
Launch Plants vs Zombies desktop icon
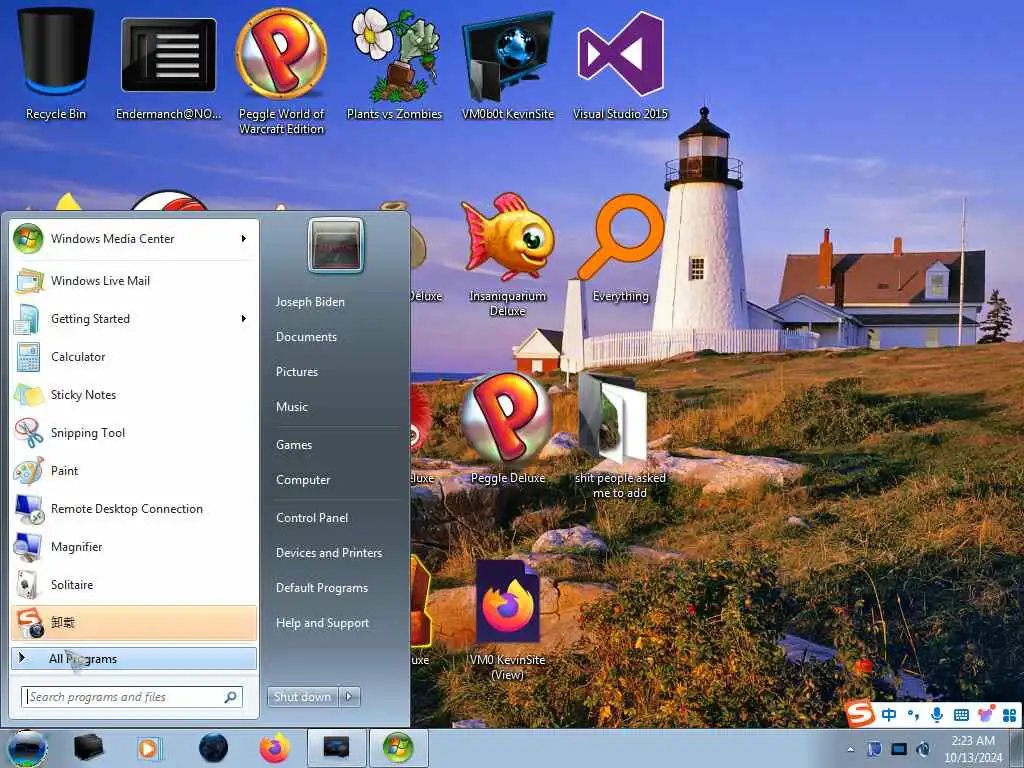click(x=394, y=63)
